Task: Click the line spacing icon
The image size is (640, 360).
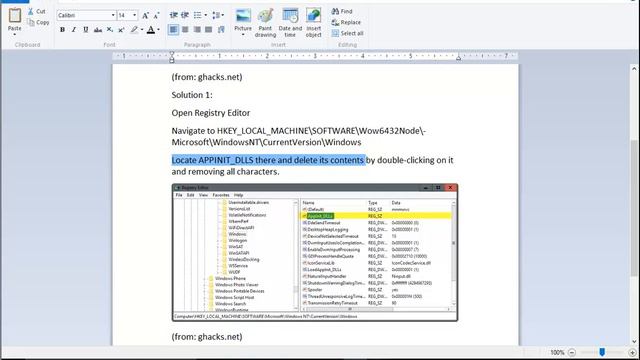Action: click(216, 16)
